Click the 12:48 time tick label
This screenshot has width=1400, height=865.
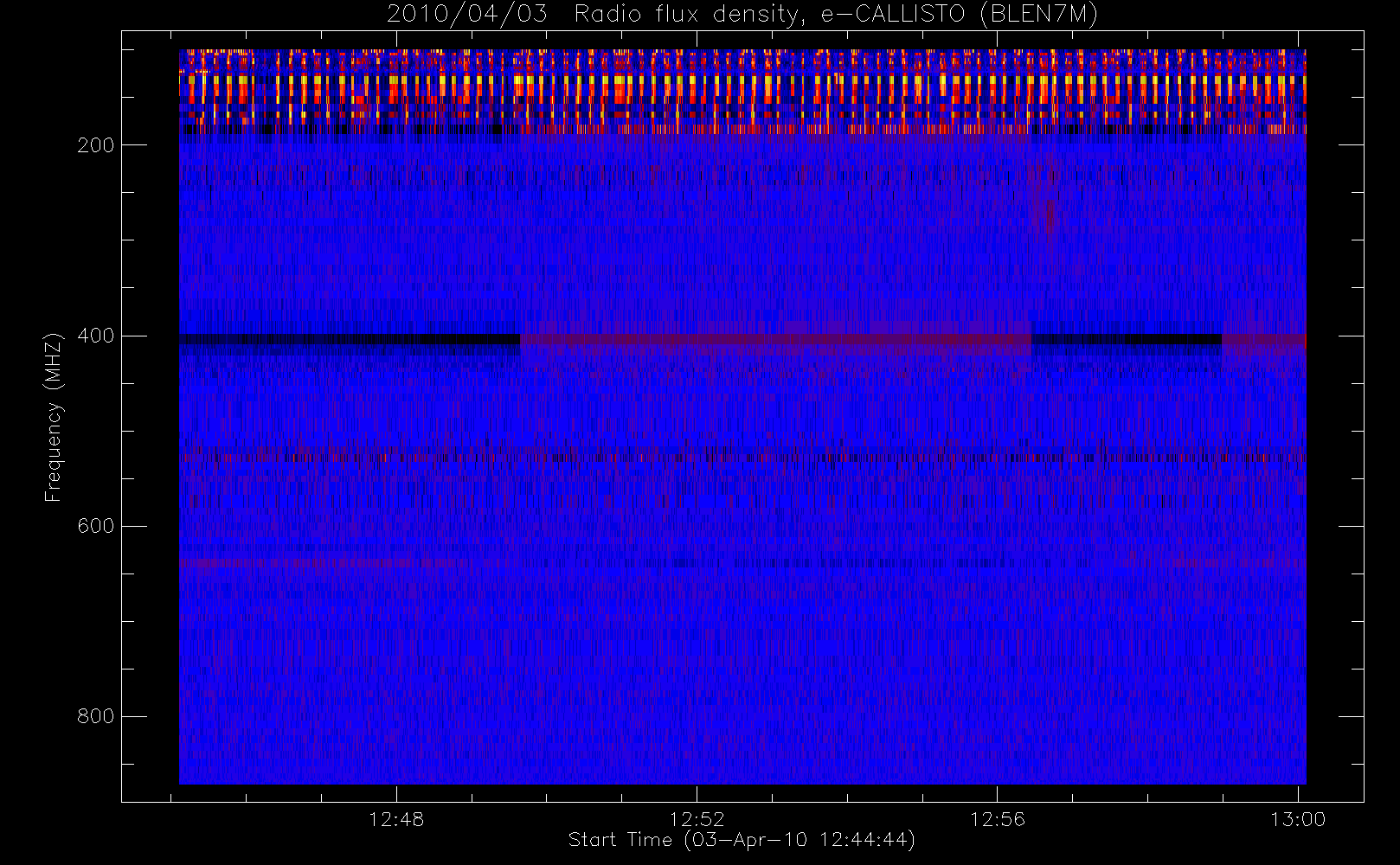point(396,819)
